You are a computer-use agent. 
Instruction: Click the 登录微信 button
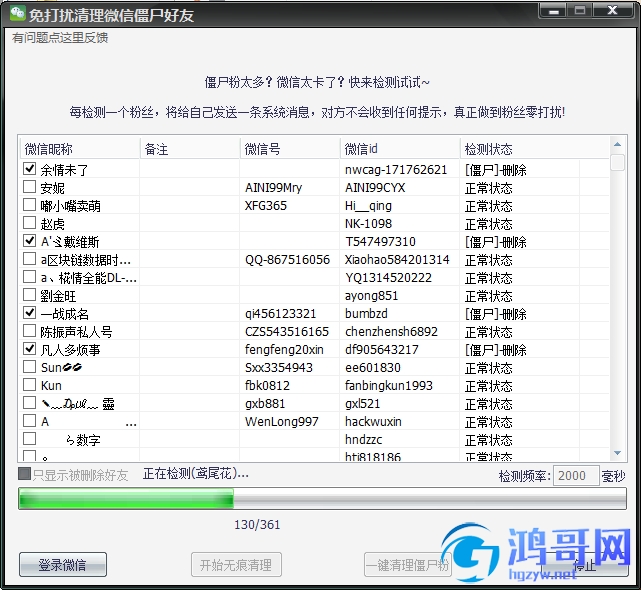click(x=63, y=565)
